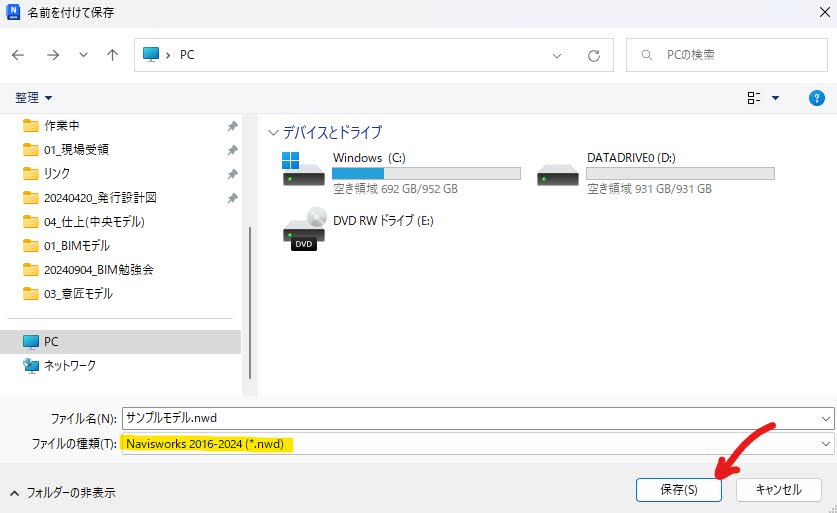The height and width of the screenshot is (513, 837).
Task: Select PC in navigation pane
Action: click(x=121, y=342)
